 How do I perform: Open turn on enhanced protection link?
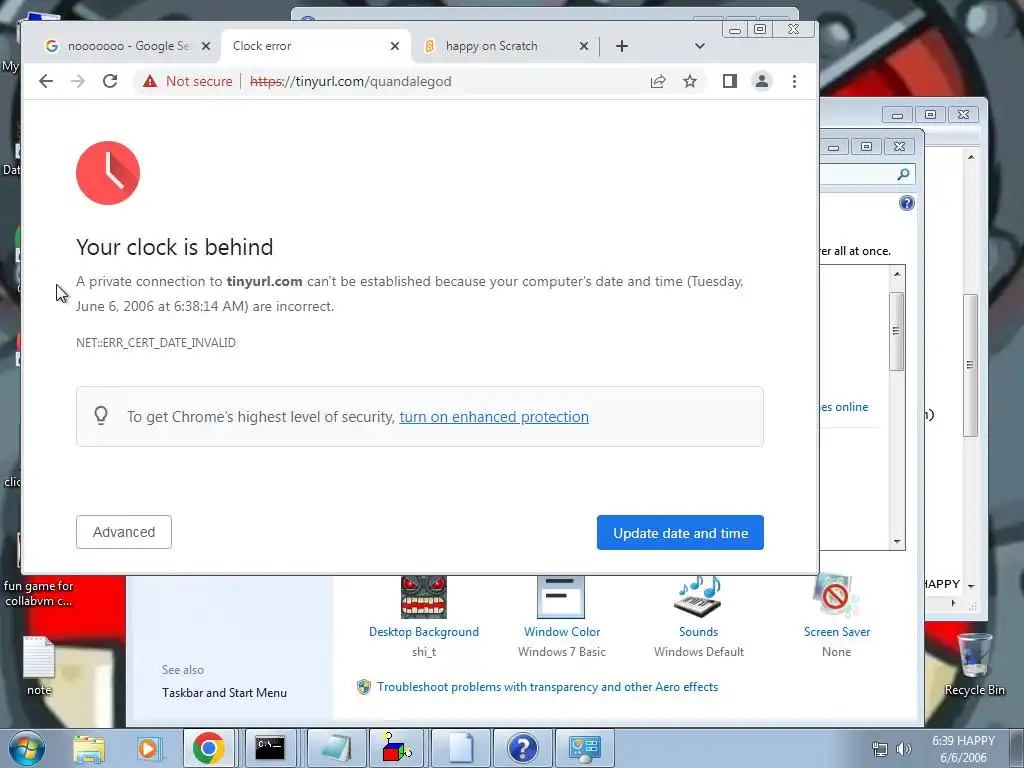point(494,417)
